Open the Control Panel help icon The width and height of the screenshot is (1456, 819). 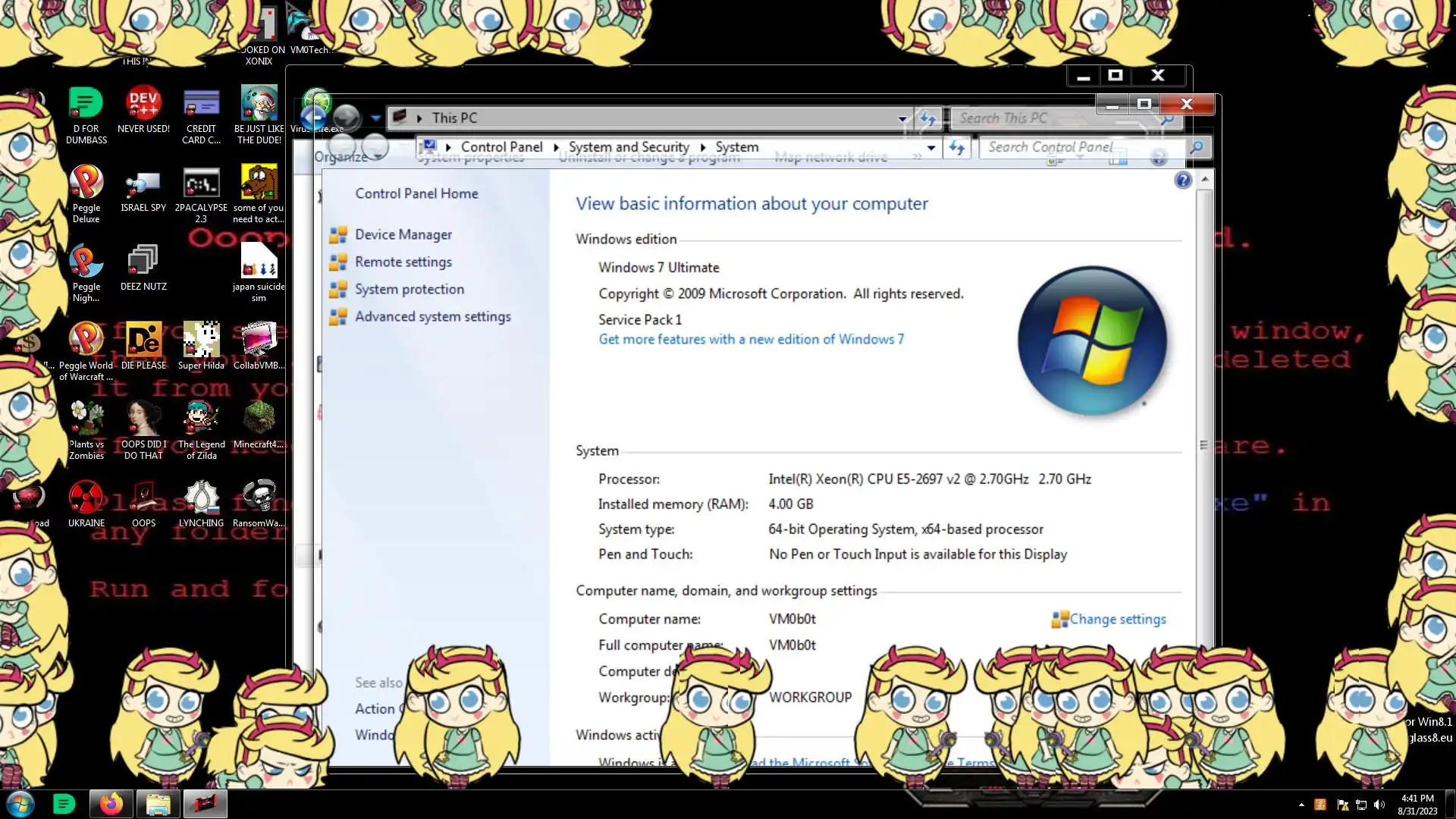(1182, 180)
